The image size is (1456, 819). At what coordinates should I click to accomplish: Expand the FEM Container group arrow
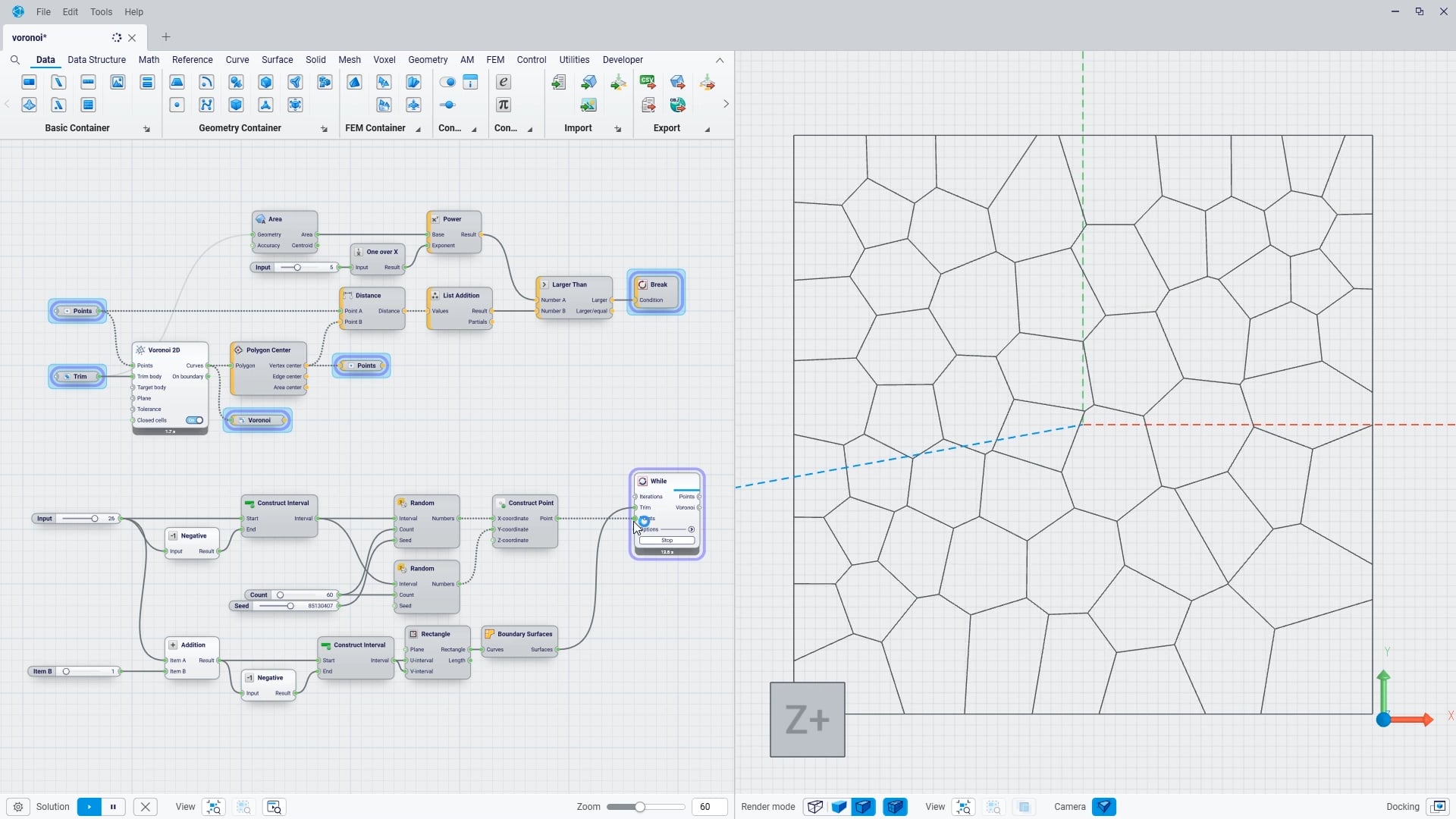[x=418, y=129]
